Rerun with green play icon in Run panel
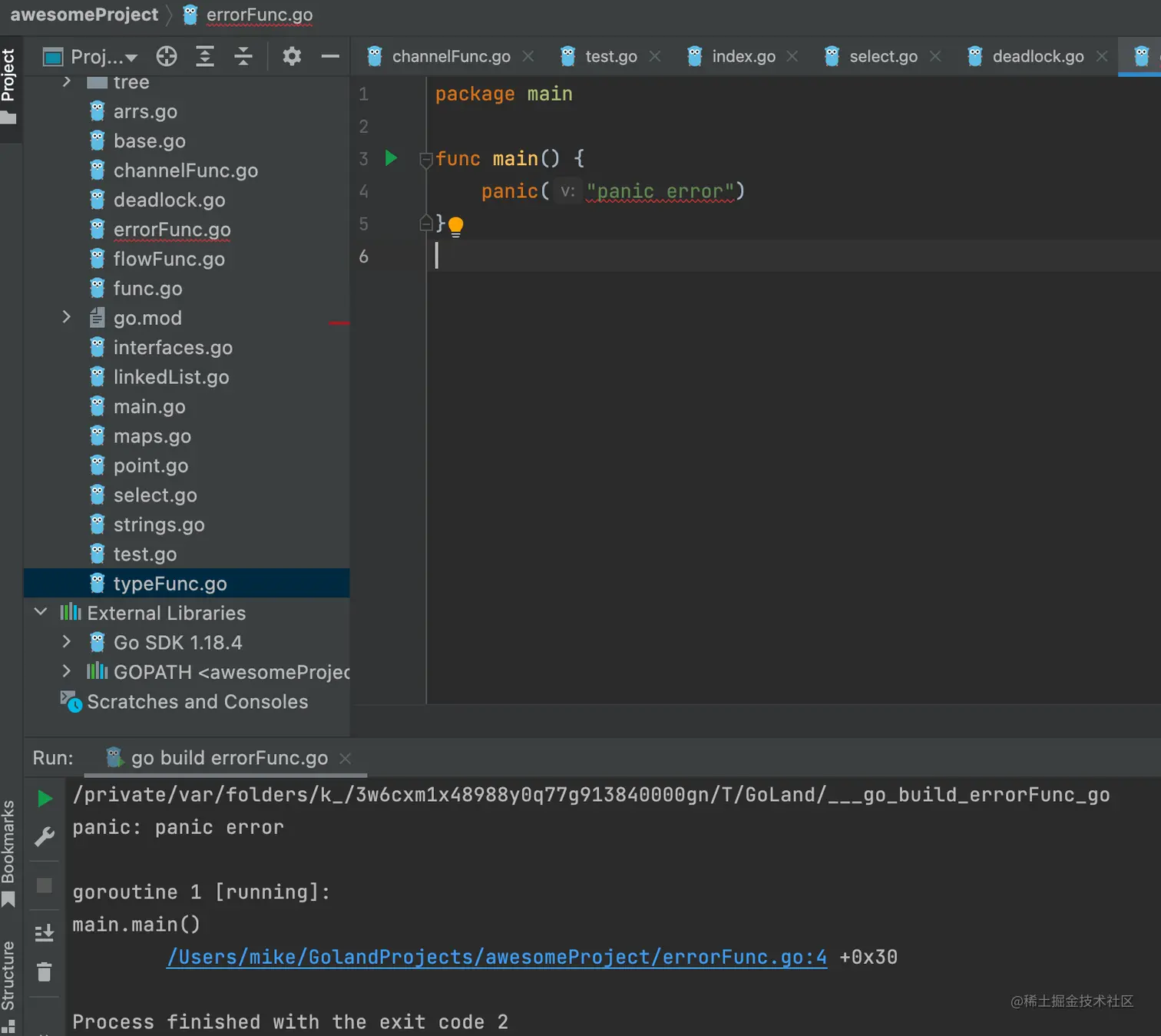The image size is (1161, 1036). pyautogui.click(x=45, y=799)
